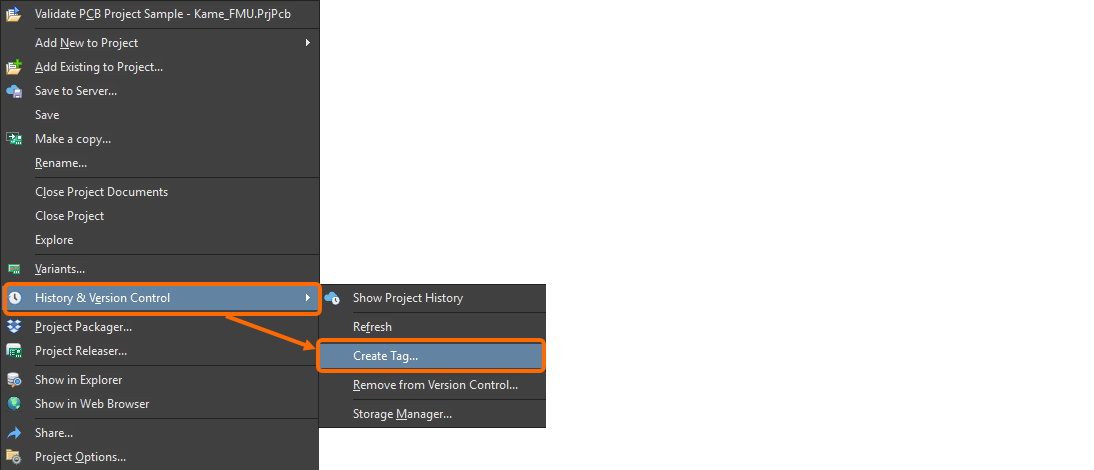Click the Share arrow icon

coord(14,433)
